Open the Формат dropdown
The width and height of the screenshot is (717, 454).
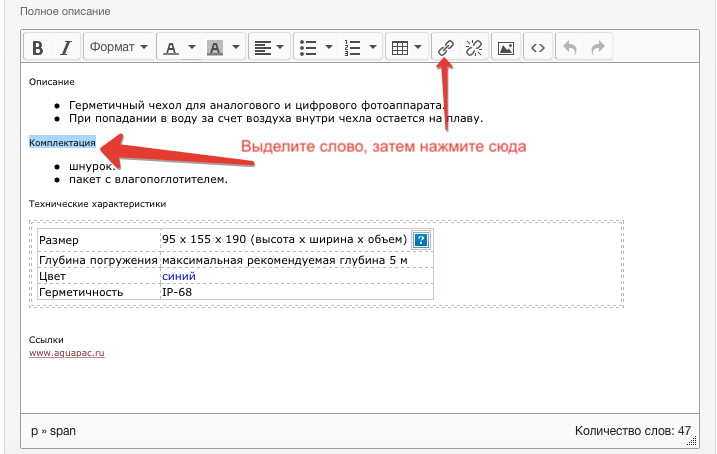click(x=118, y=47)
